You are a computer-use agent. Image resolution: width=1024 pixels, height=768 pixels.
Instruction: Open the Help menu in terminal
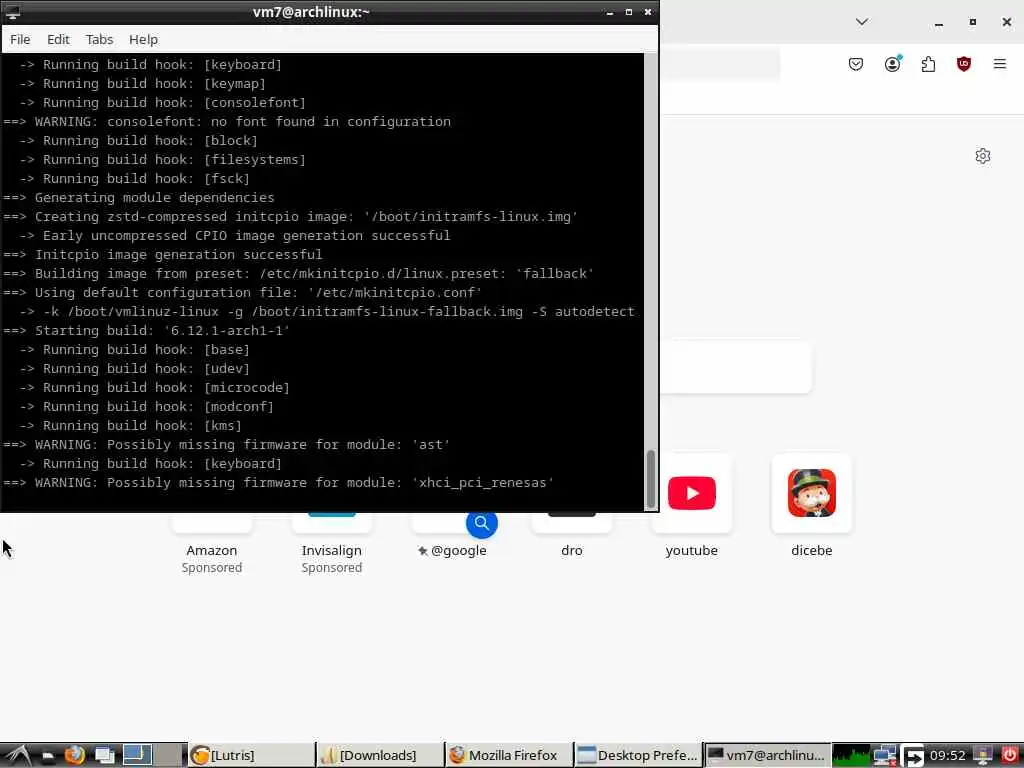click(x=143, y=39)
